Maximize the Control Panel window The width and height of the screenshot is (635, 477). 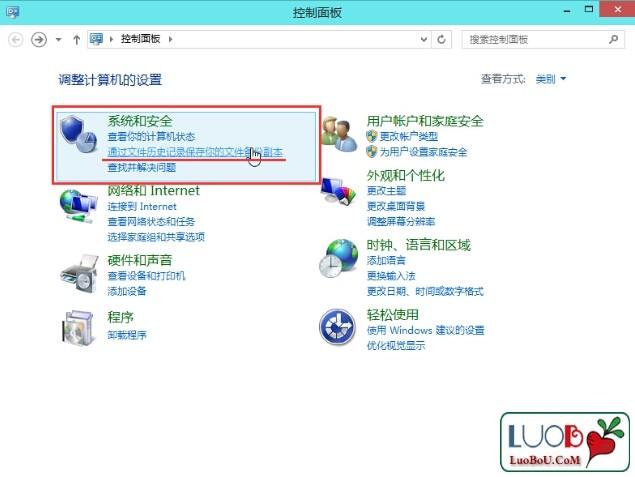(x=589, y=10)
